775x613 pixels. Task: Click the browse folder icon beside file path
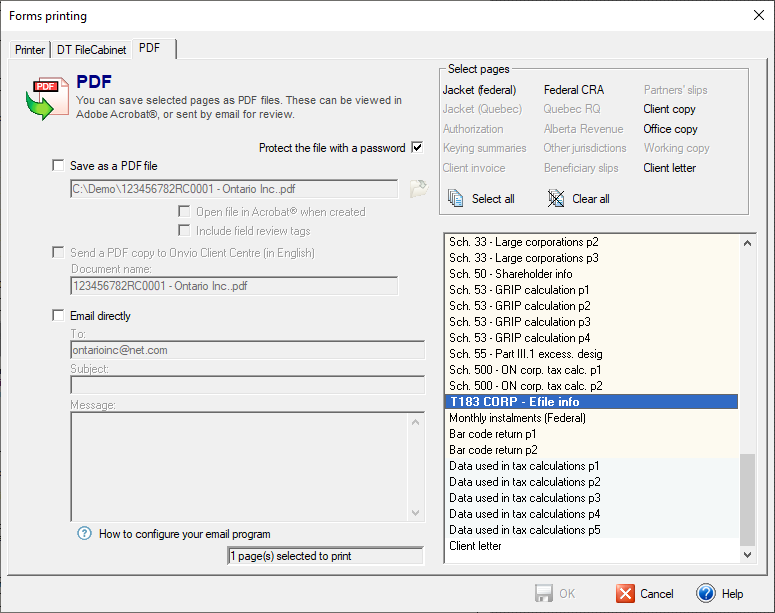click(x=417, y=188)
